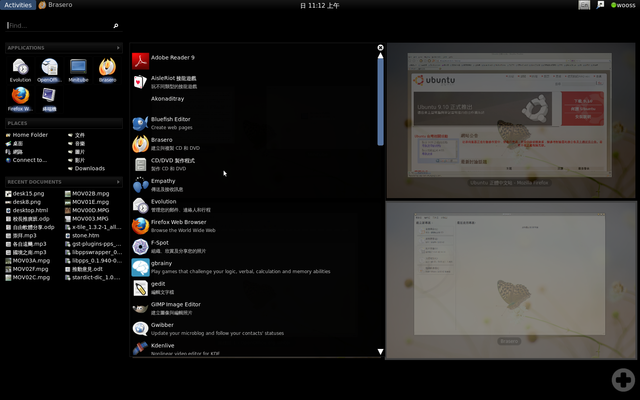Expand the Recent Documents section arrow
Viewport: 640px width, 400px height.
point(118,182)
